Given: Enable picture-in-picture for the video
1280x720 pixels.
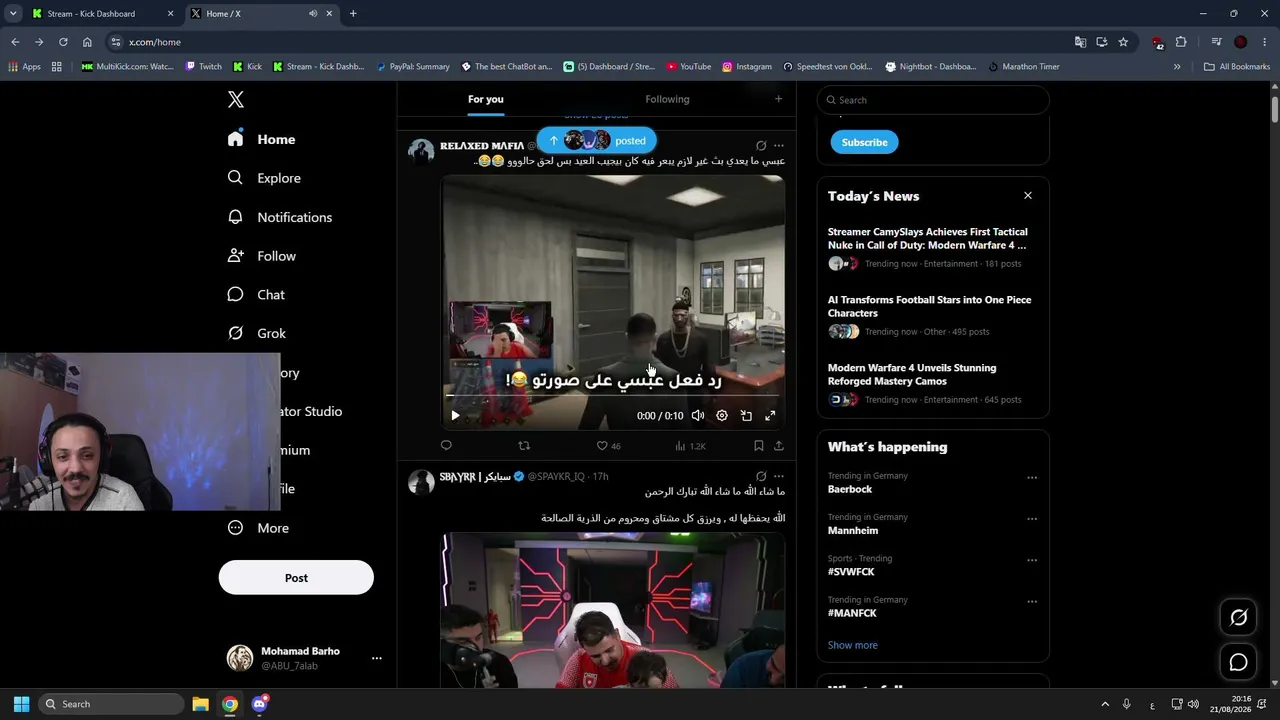Looking at the screenshot, I should [x=746, y=416].
